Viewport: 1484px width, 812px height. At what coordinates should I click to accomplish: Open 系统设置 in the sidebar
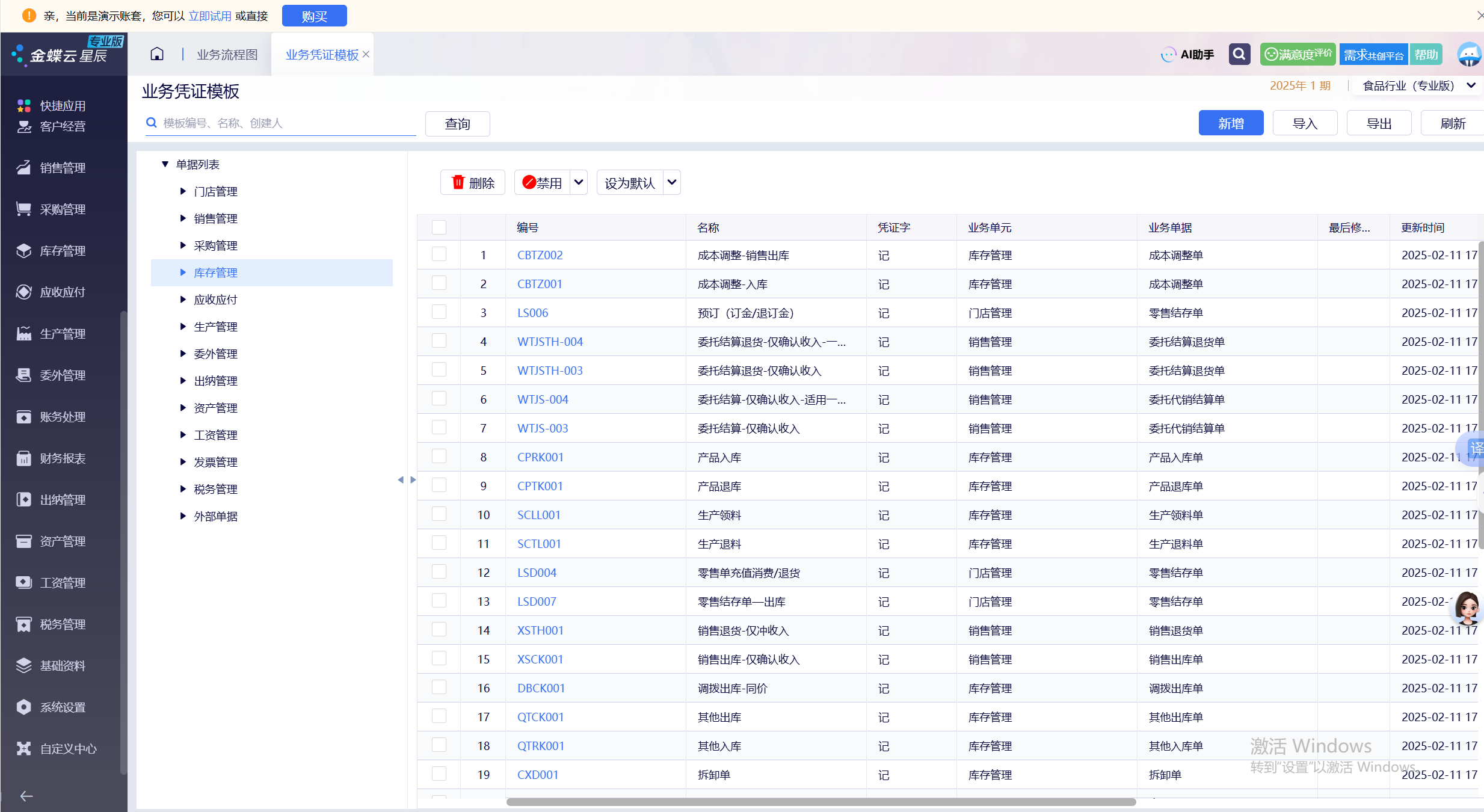63,707
